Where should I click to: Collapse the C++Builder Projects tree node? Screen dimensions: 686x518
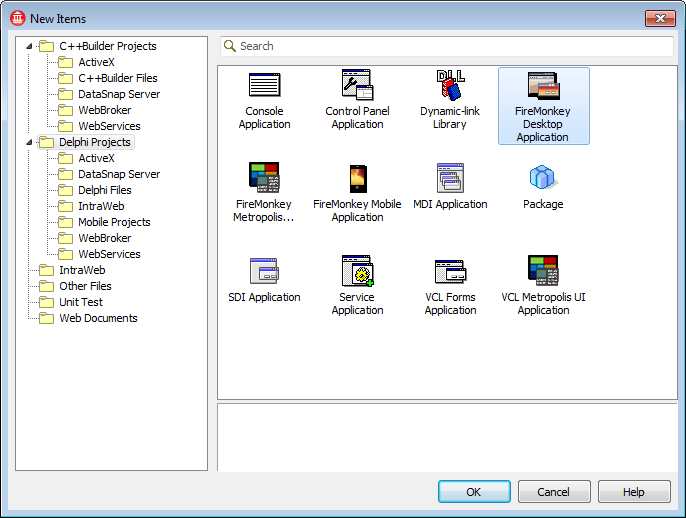tap(29, 46)
